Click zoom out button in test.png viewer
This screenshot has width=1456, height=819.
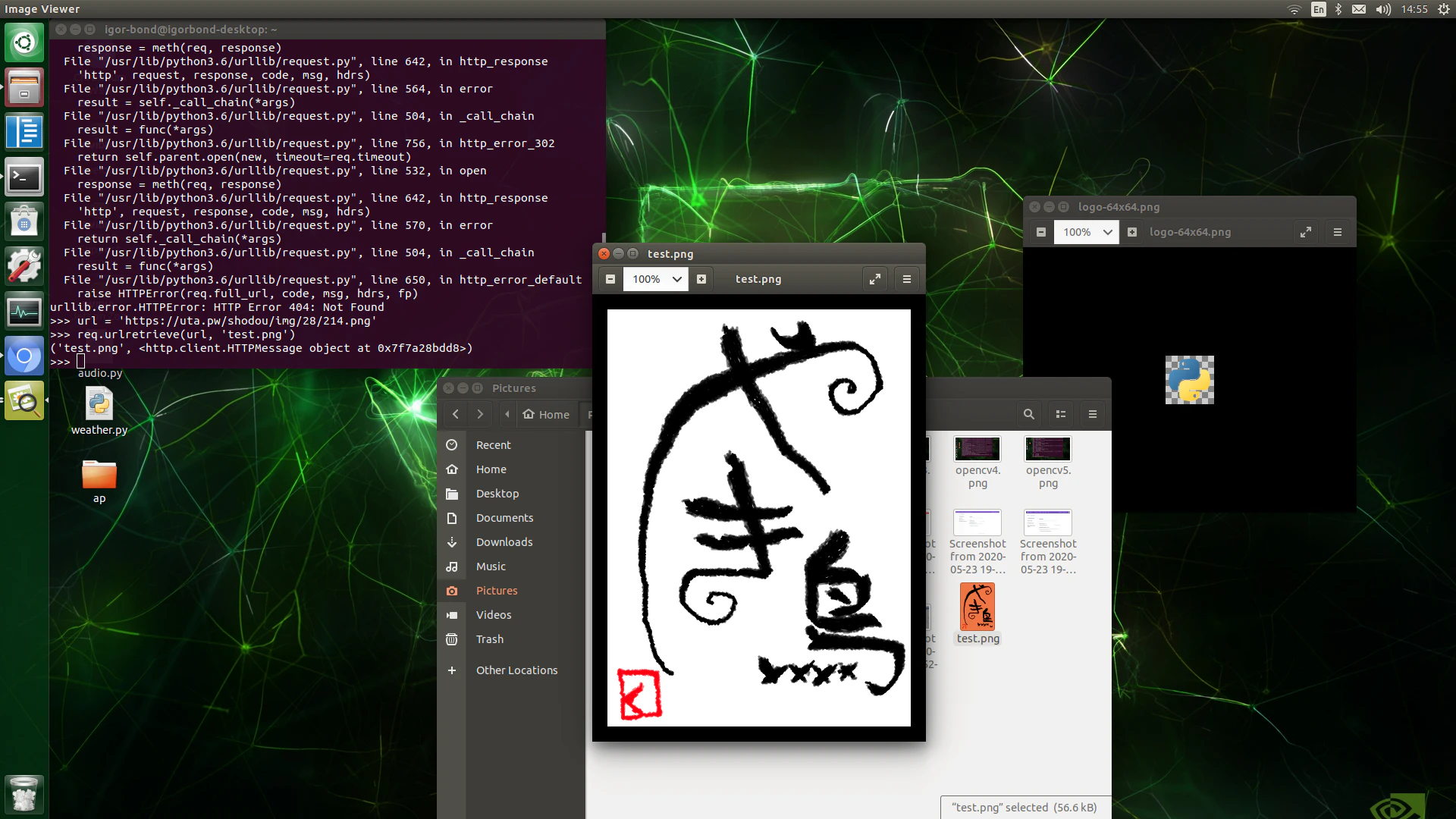(x=610, y=279)
